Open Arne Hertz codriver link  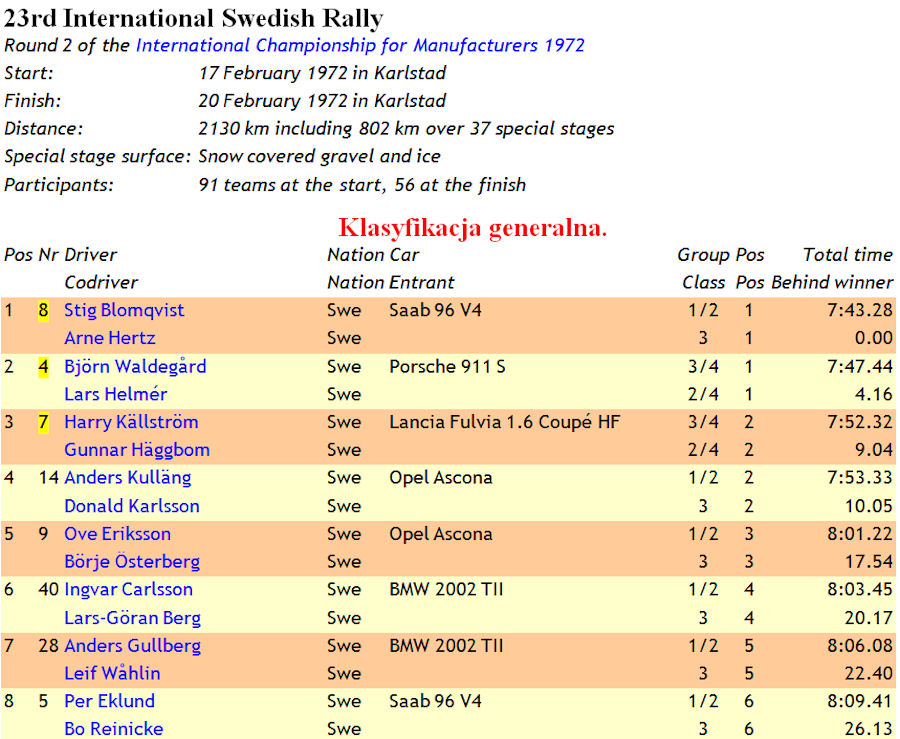coord(110,338)
